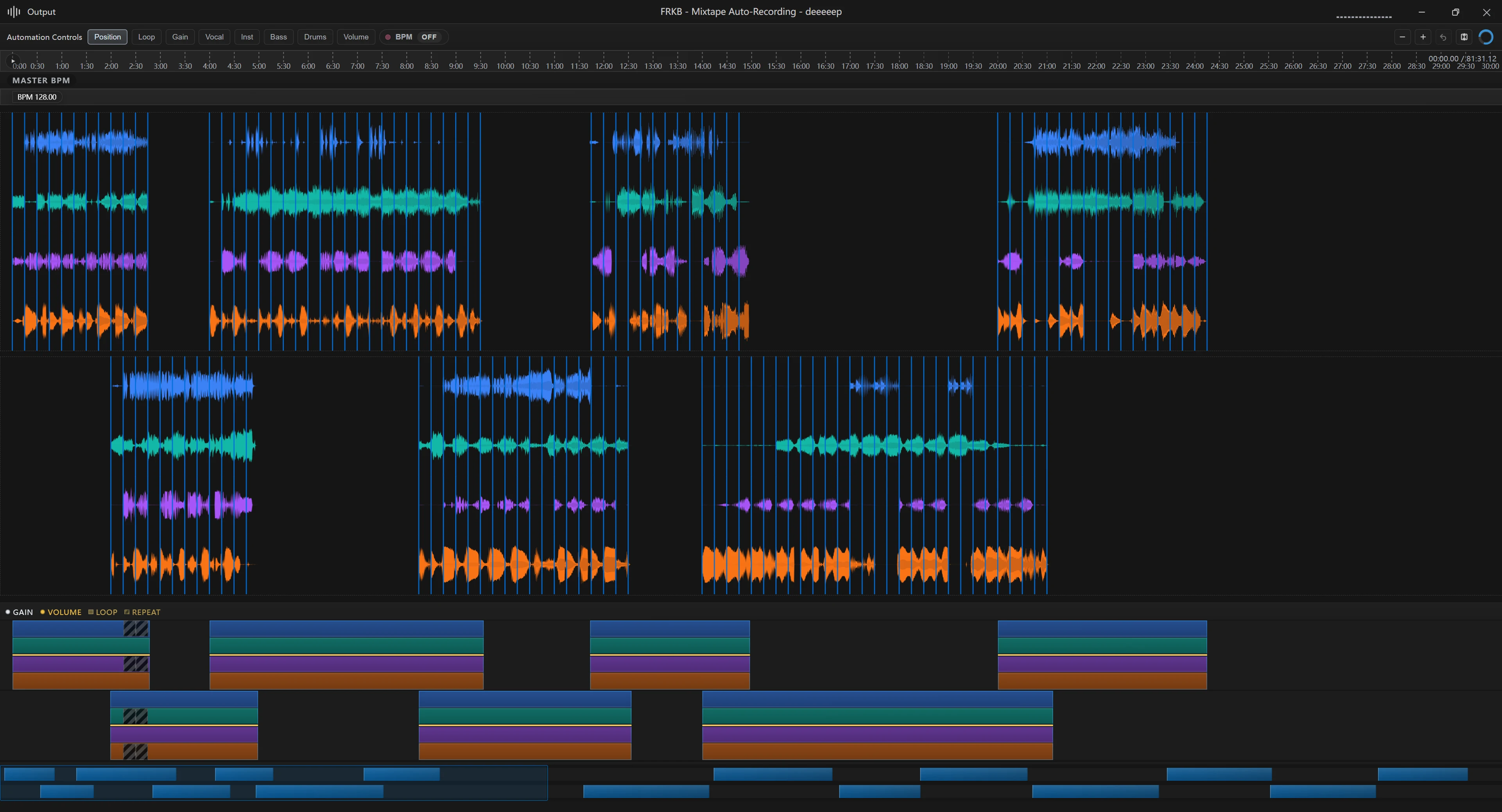Toggle the BPM OFF switch

414,37
